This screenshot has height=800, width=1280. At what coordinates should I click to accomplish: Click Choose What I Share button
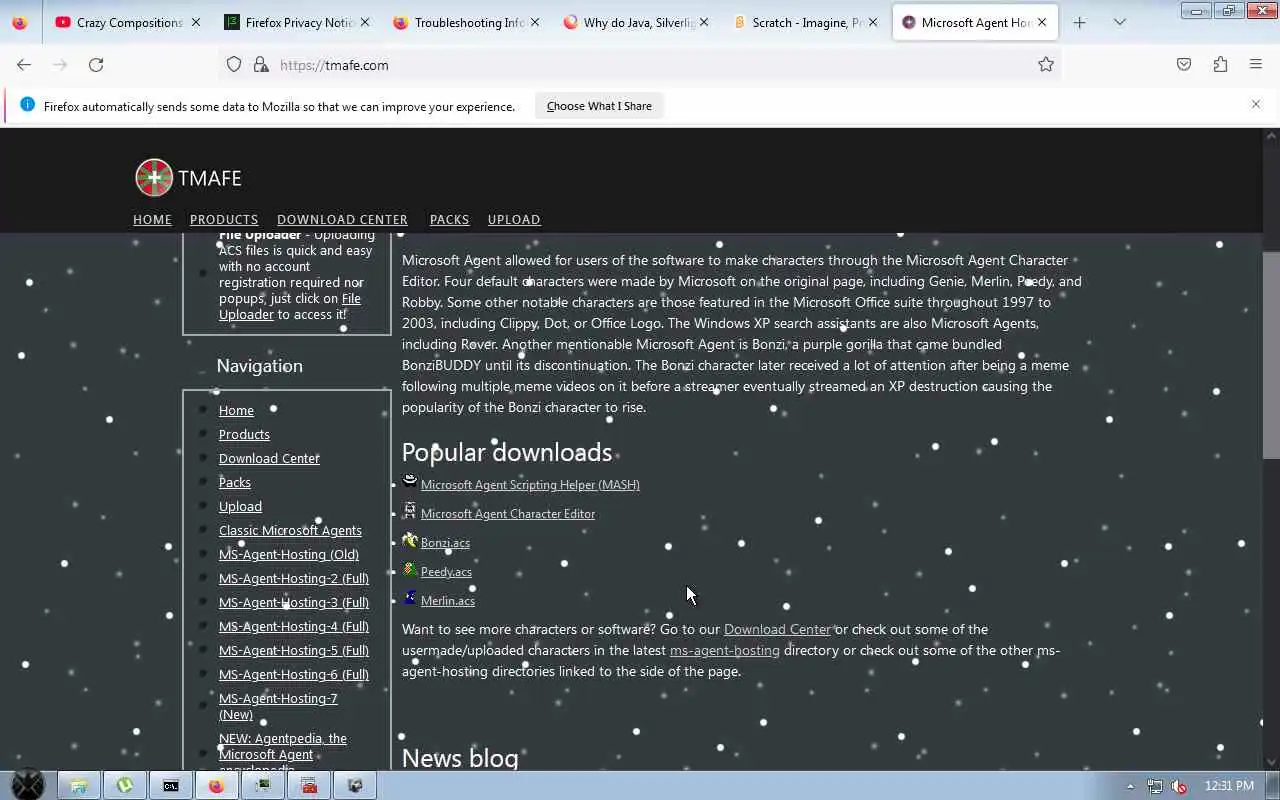(599, 106)
